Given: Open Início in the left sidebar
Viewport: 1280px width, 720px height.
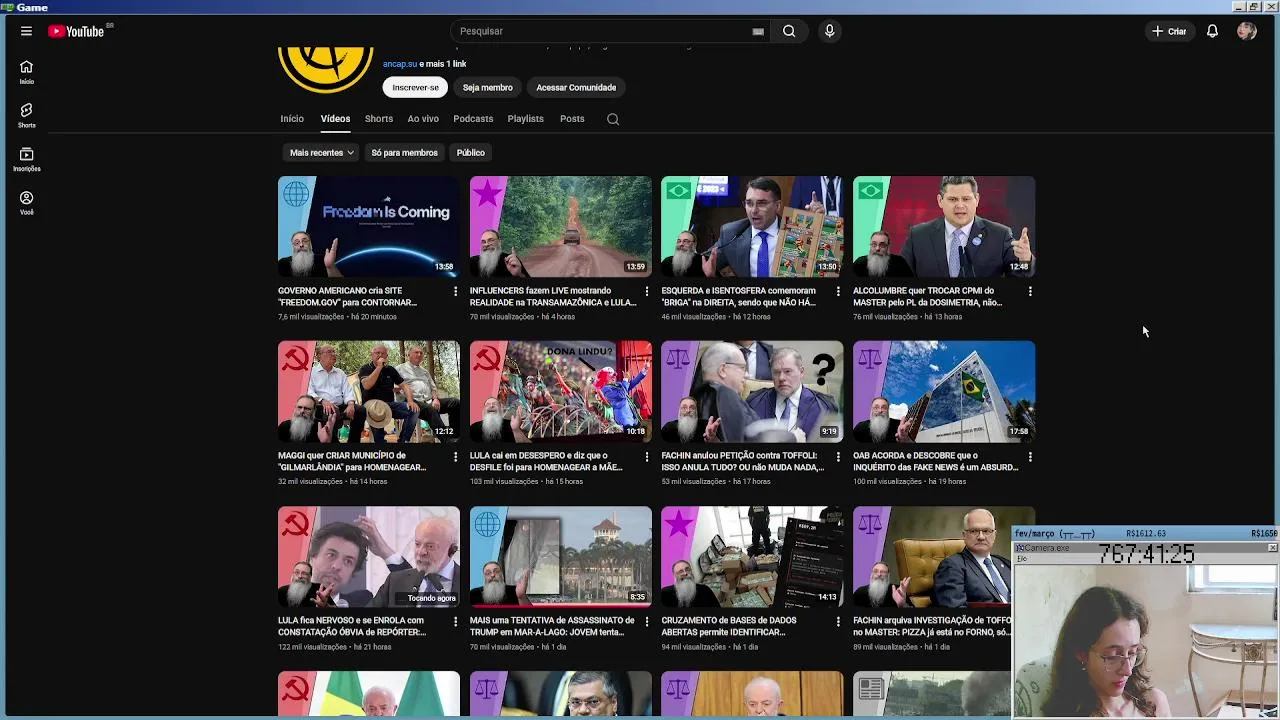Looking at the screenshot, I should pos(26,72).
